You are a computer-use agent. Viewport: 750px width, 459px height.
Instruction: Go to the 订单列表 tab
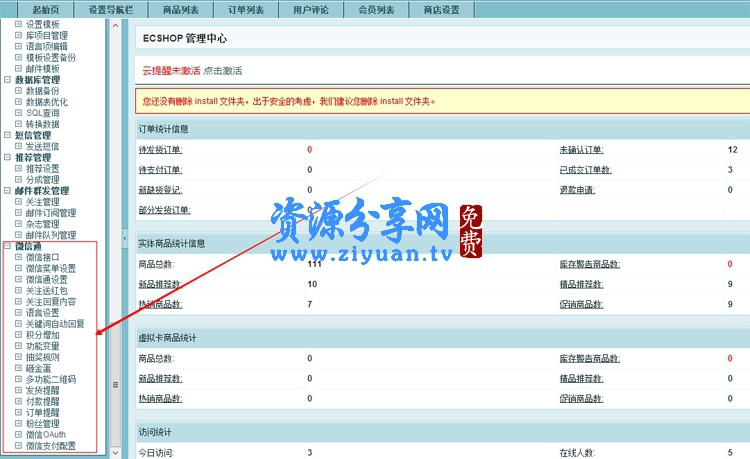tap(246, 10)
